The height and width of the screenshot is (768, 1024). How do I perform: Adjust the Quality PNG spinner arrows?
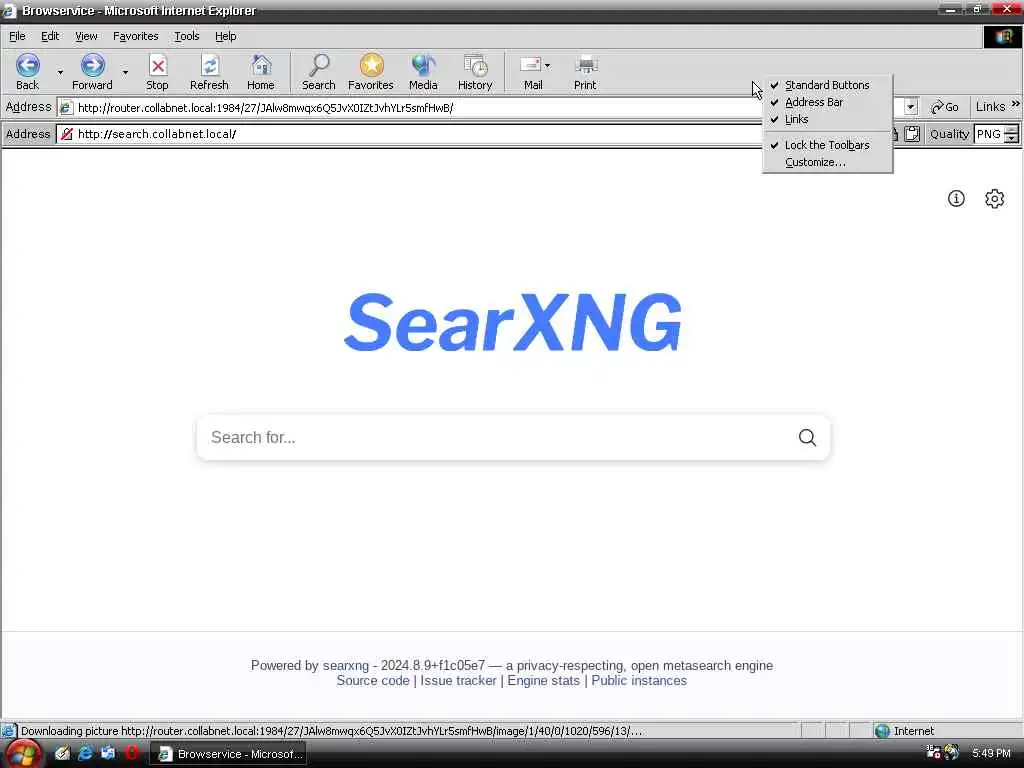[x=1011, y=134]
